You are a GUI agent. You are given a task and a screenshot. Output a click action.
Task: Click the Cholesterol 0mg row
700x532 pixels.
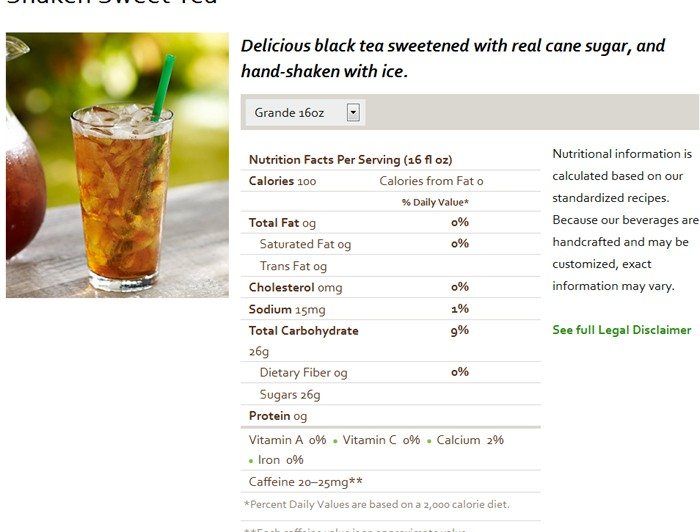click(391, 287)
